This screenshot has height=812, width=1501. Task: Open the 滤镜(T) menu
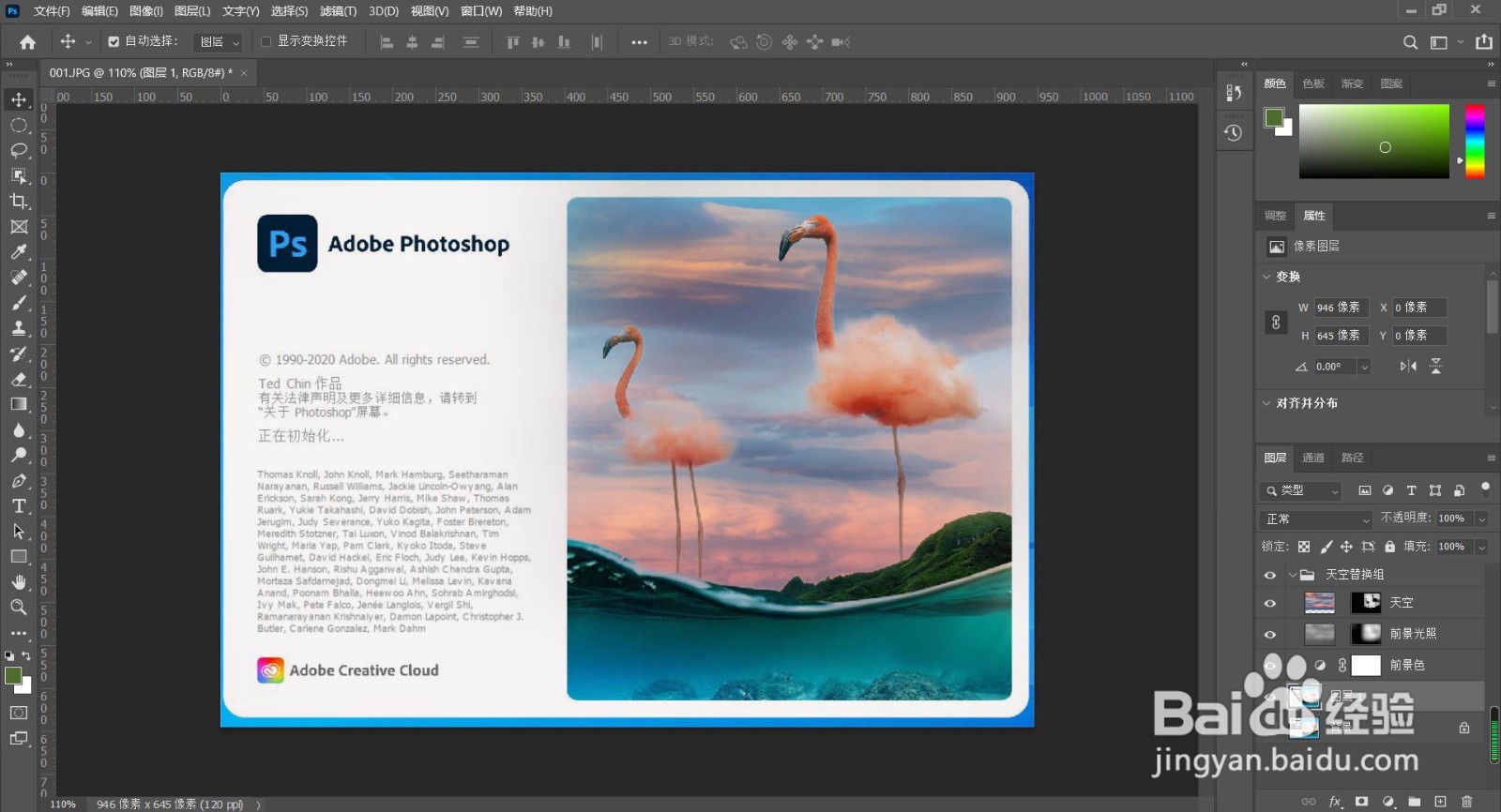(338, 11)
